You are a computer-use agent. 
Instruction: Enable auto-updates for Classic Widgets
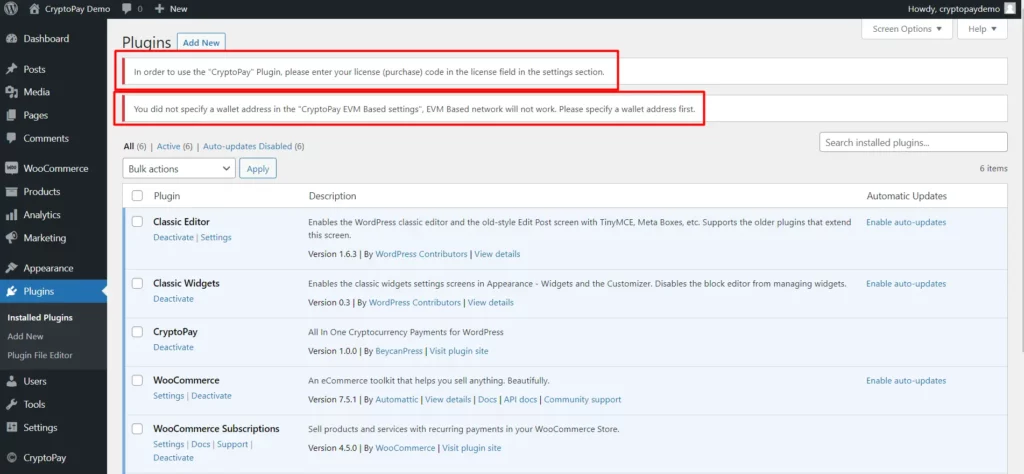coord(906,284)
